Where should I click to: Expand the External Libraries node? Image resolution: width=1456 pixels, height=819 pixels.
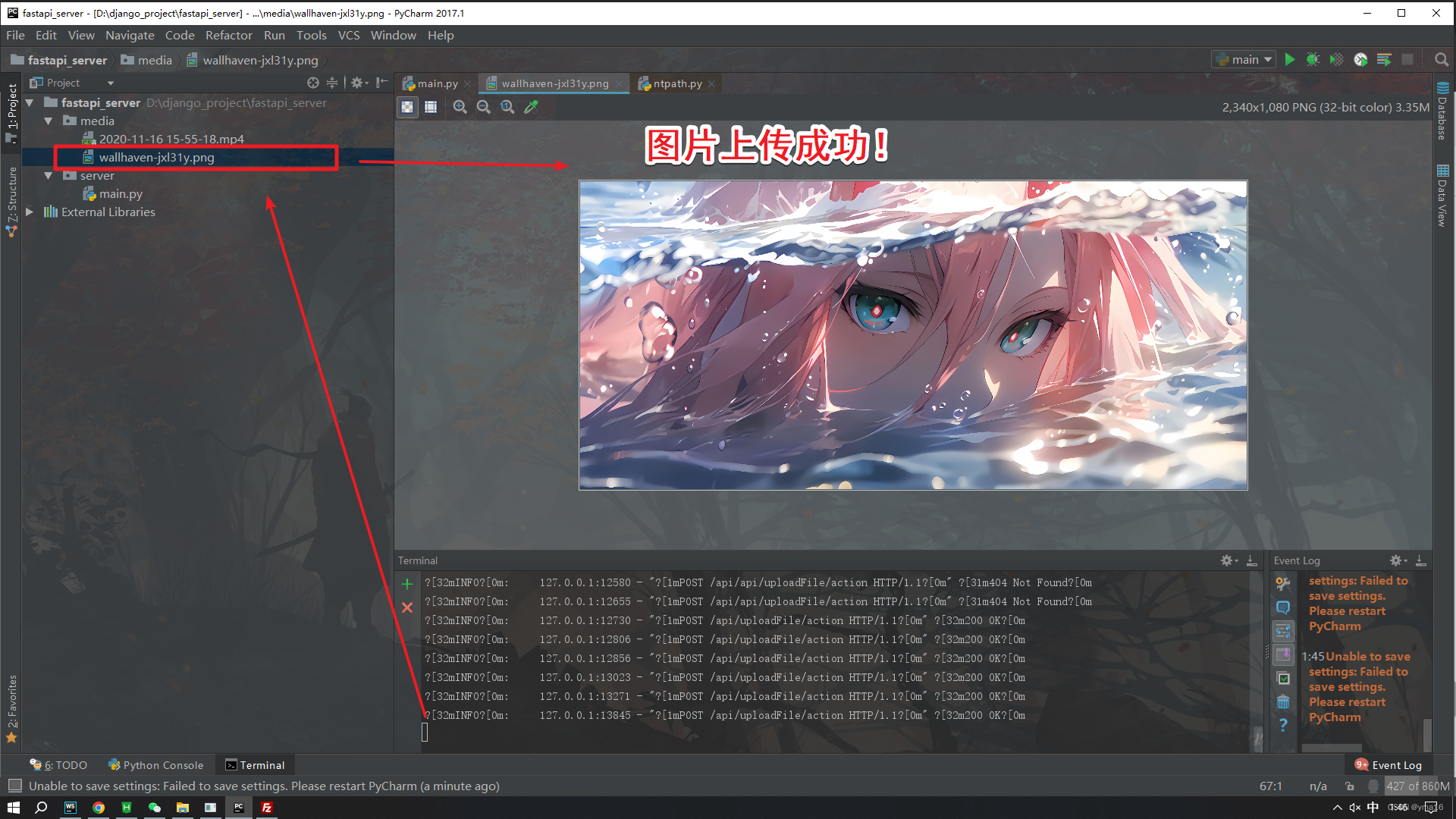[x=29, y=212]
